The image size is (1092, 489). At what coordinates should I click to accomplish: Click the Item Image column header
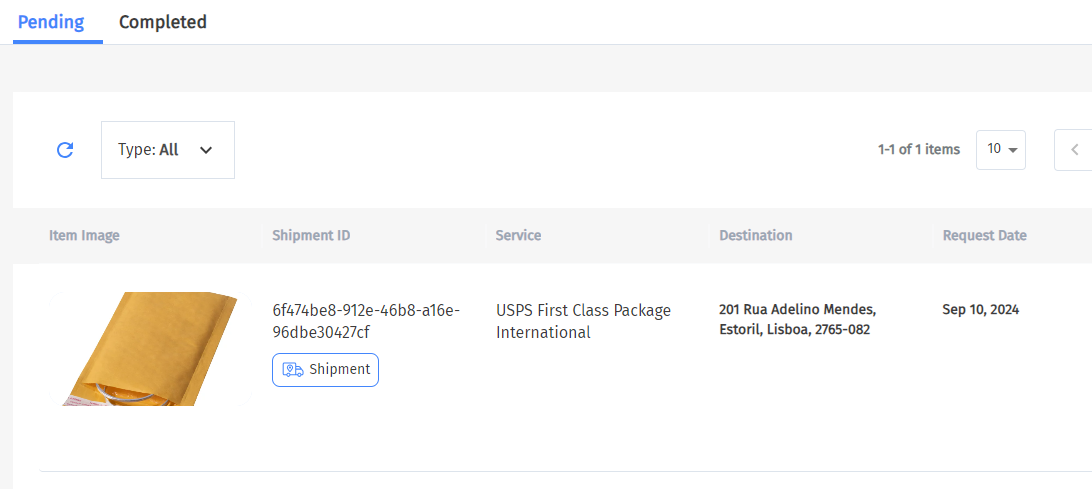coord(84,236)
